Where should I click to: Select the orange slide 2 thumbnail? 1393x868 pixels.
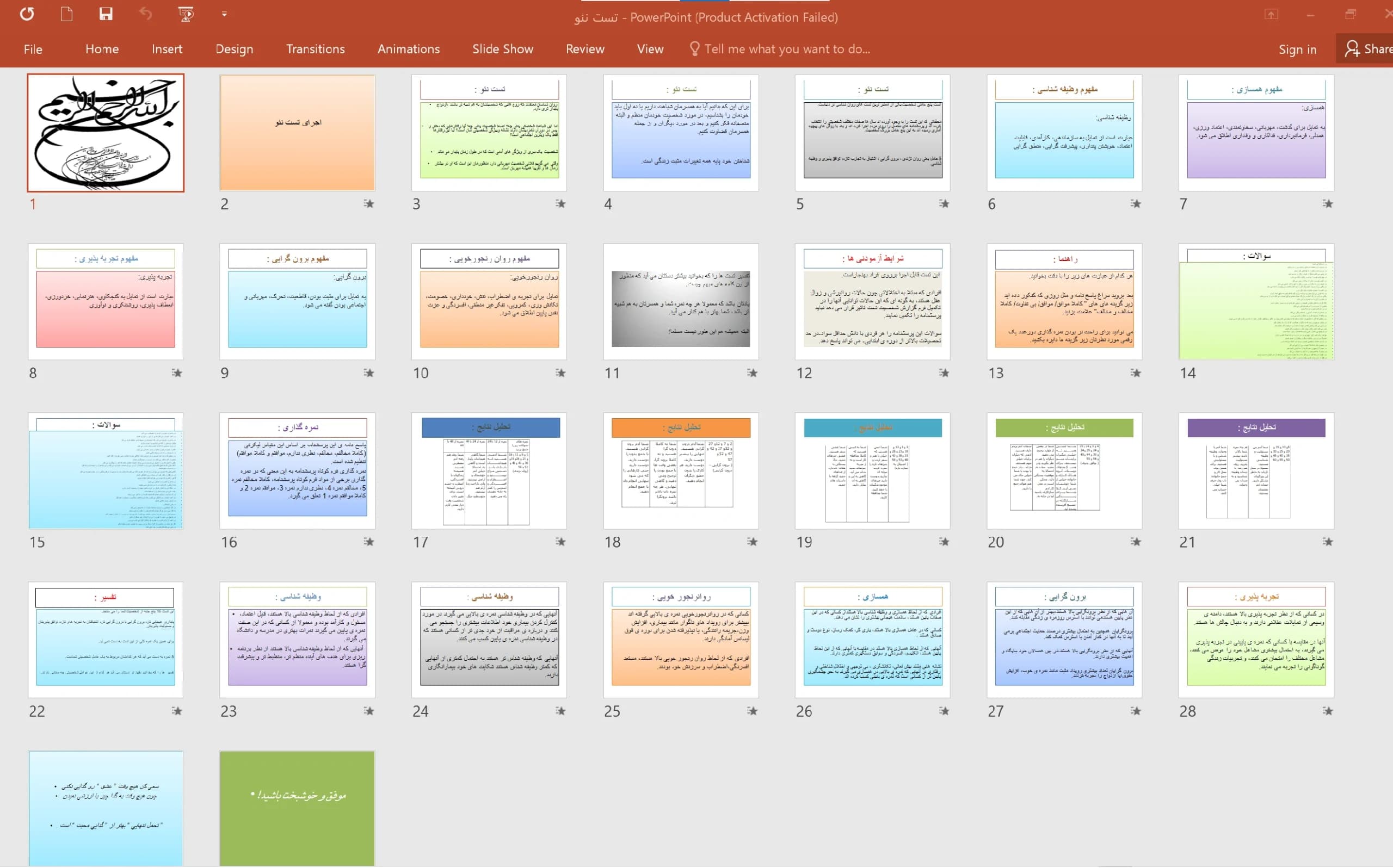tap(298, 133)
